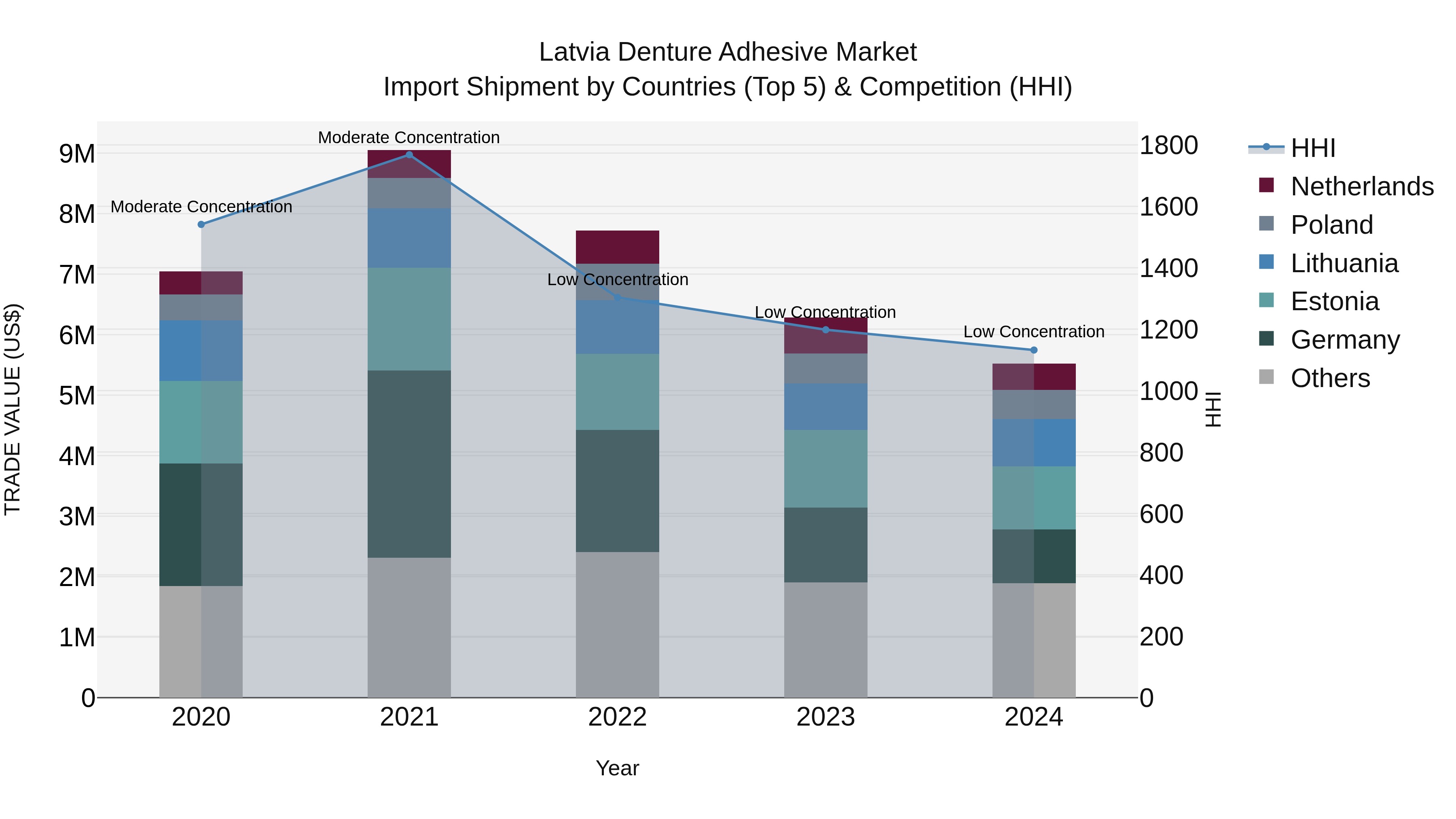Click the Others segment of the 2024 bar
The image size is (1456, 819).
click(1034, 640)
